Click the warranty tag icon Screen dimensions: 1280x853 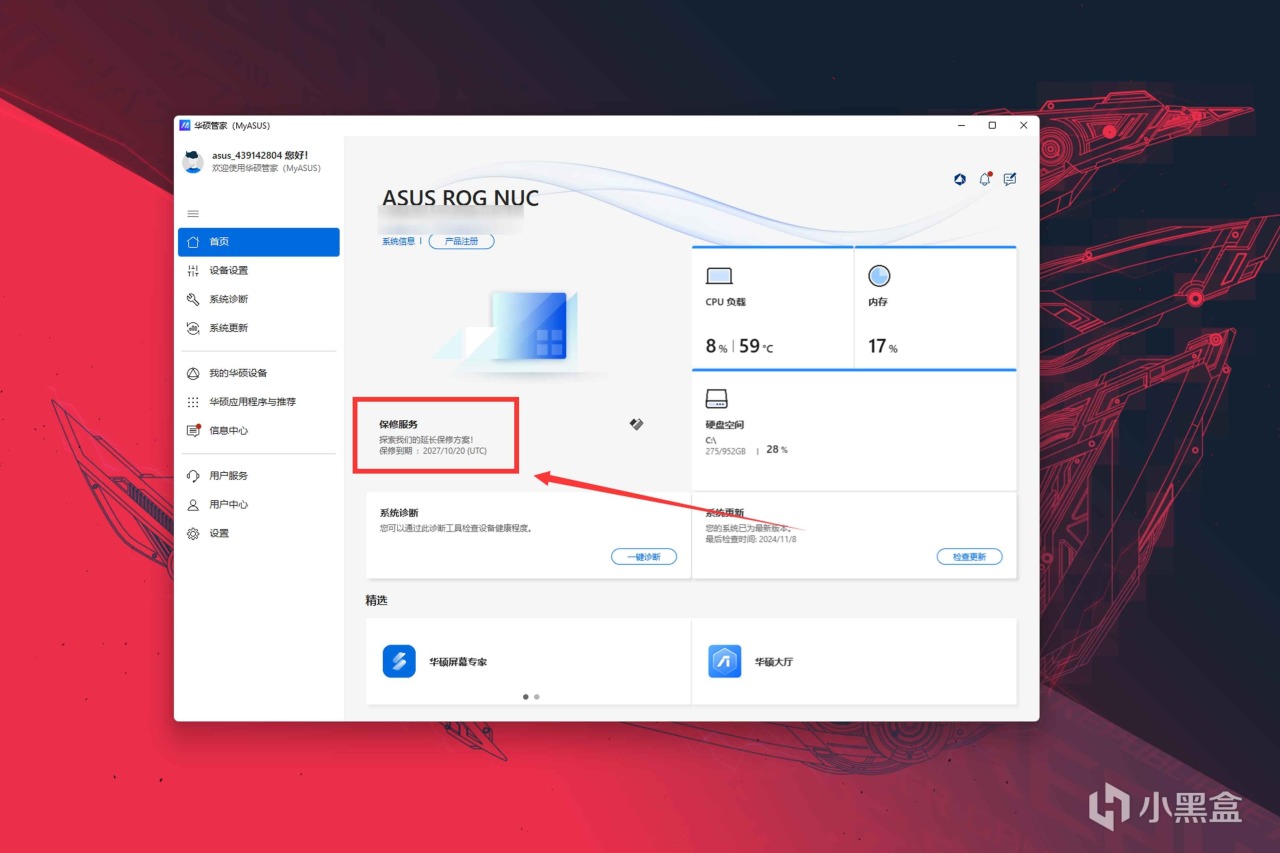(x=636, y=424)
